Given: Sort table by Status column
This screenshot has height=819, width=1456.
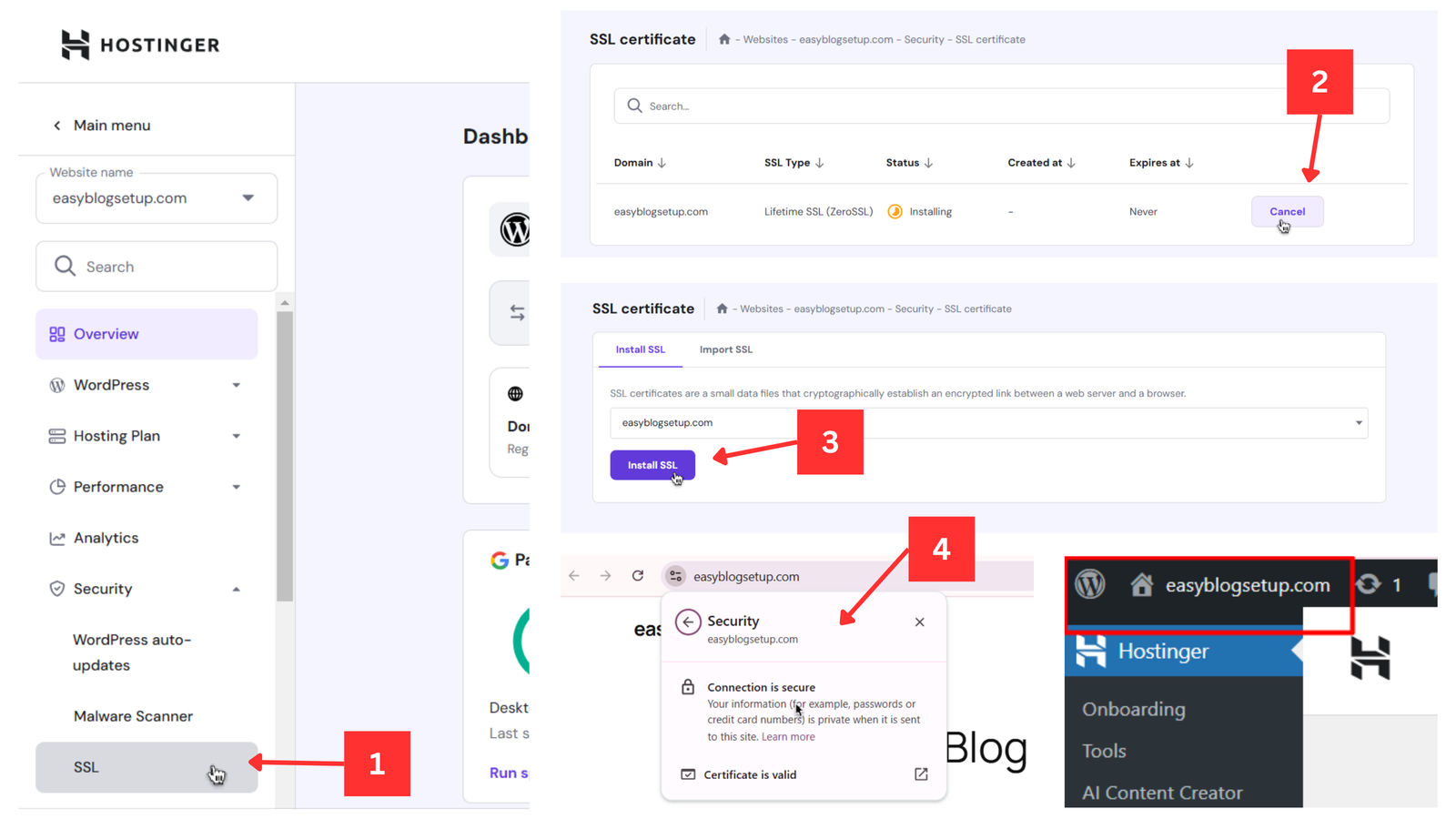Looking at the screenshot, I should pos(909,163).
